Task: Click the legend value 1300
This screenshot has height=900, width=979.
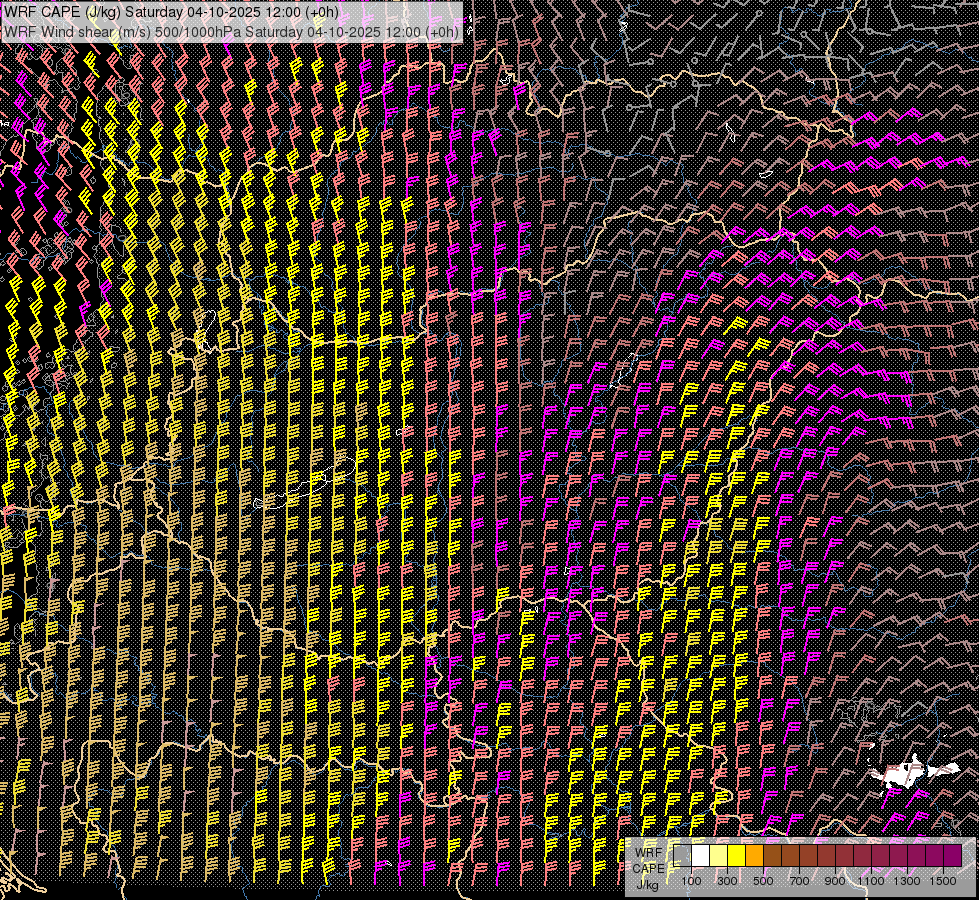Action: (x=907, y=881)
